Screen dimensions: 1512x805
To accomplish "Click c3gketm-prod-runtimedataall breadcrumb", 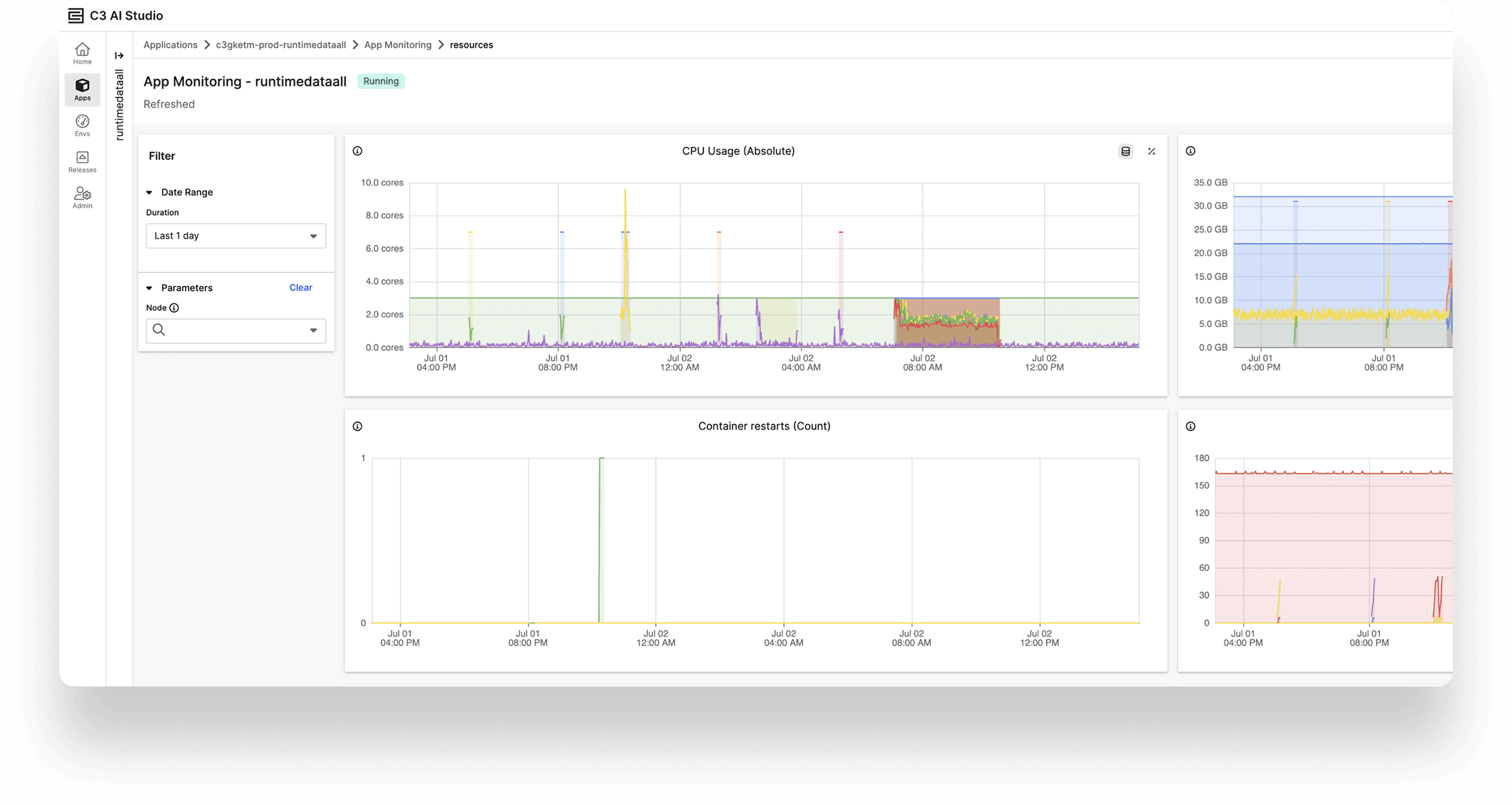I will [280, 44].
